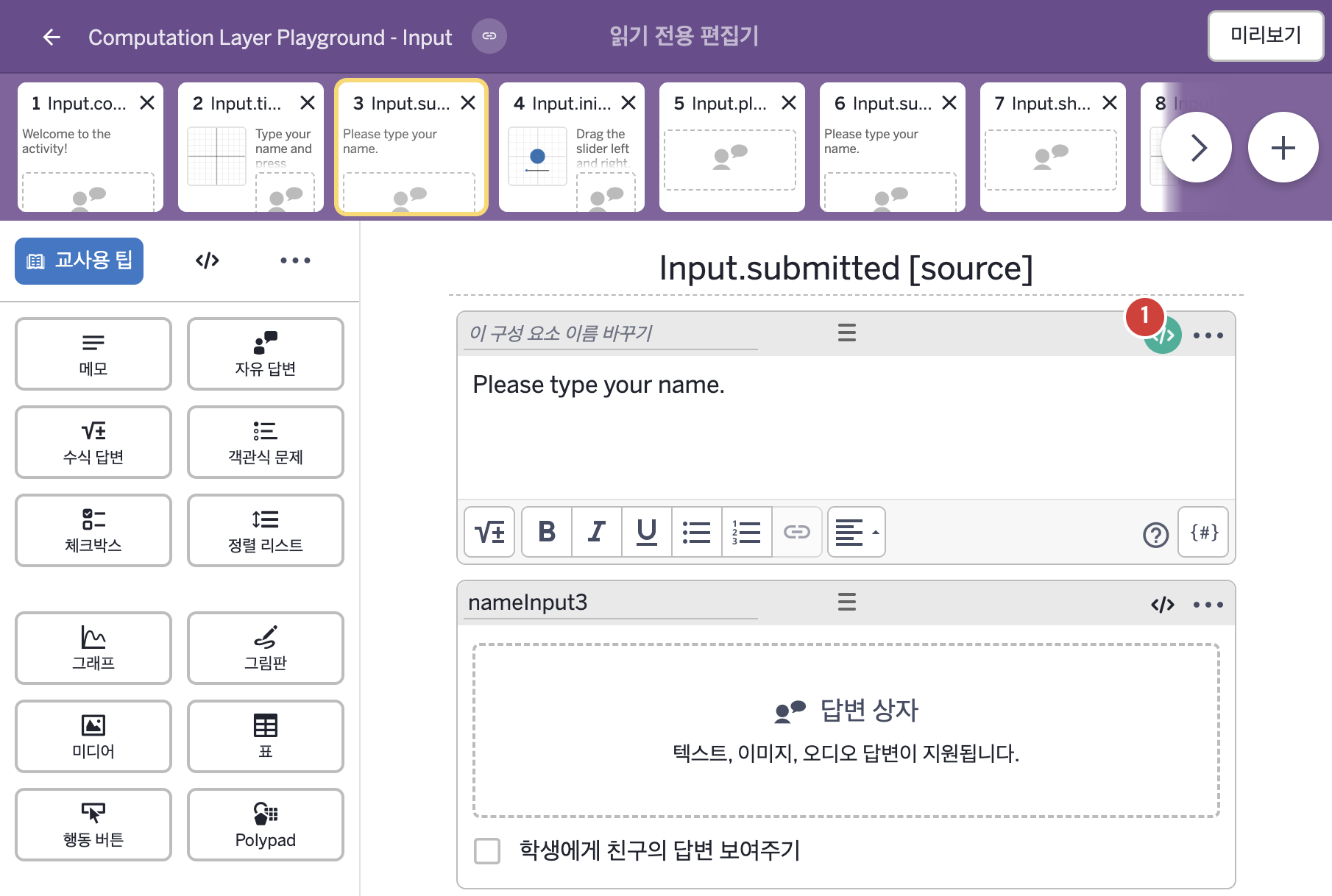Add a 정렬 리스트 ordered list component
This screenshot has width=1332, height=896.
(x=266, y=530)
